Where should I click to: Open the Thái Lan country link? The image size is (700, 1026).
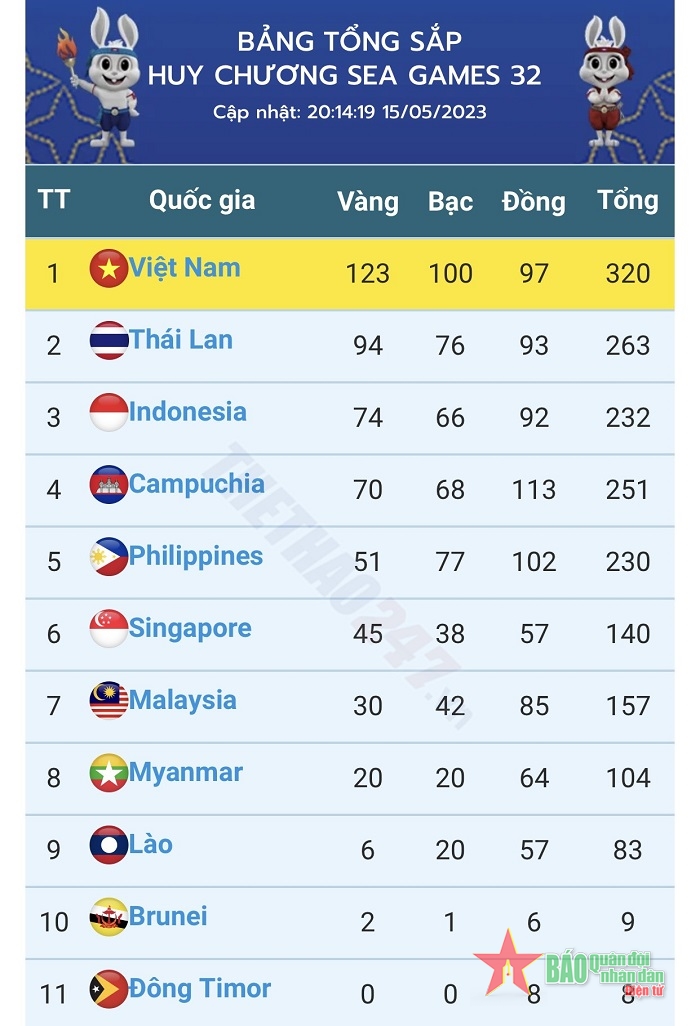pos(181,340)
